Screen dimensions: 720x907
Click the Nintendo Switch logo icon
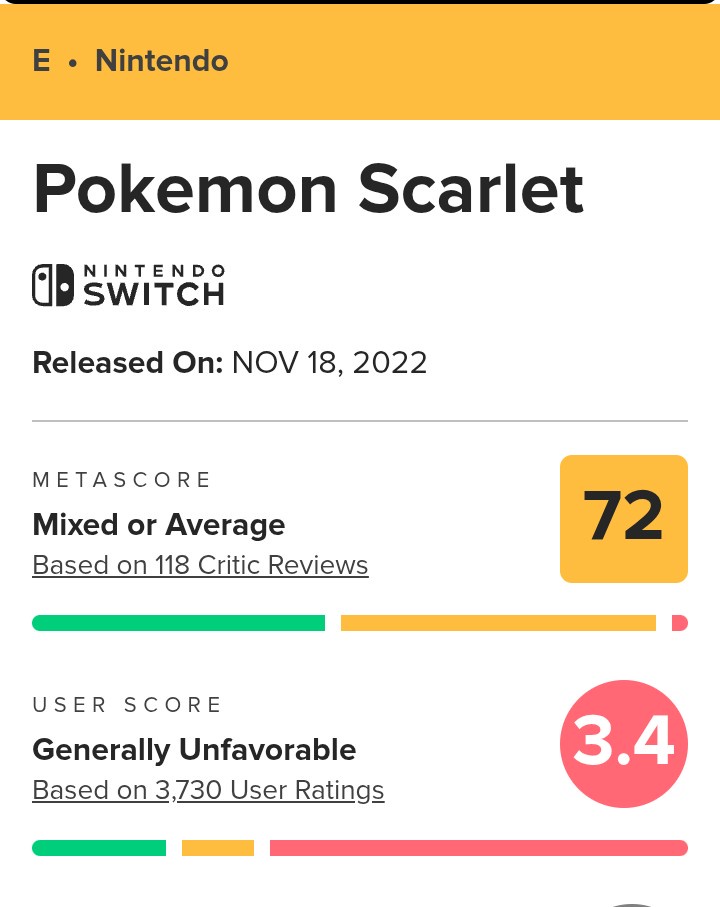(x=128, y=285)
